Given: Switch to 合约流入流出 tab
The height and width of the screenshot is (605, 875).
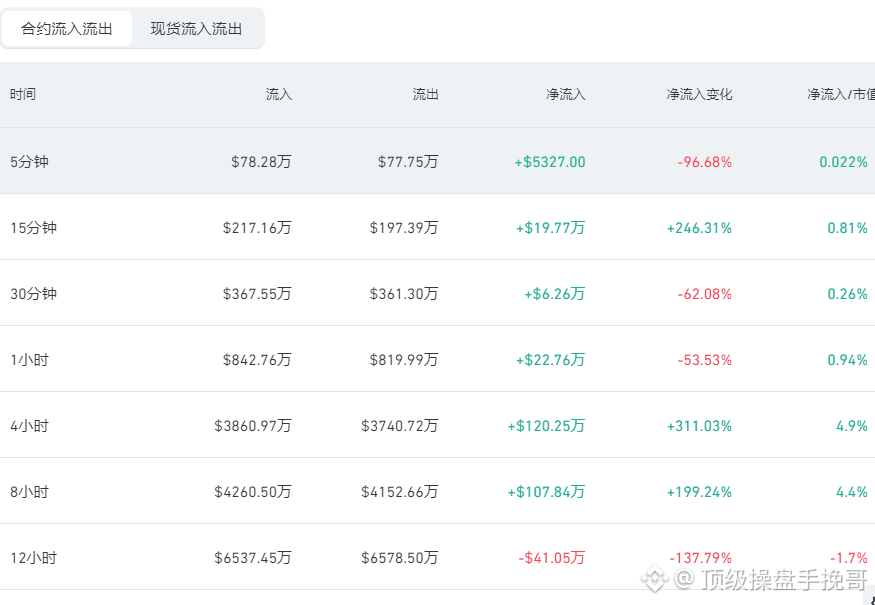Looking at the screenshot, I should click(x=66, y=28).
